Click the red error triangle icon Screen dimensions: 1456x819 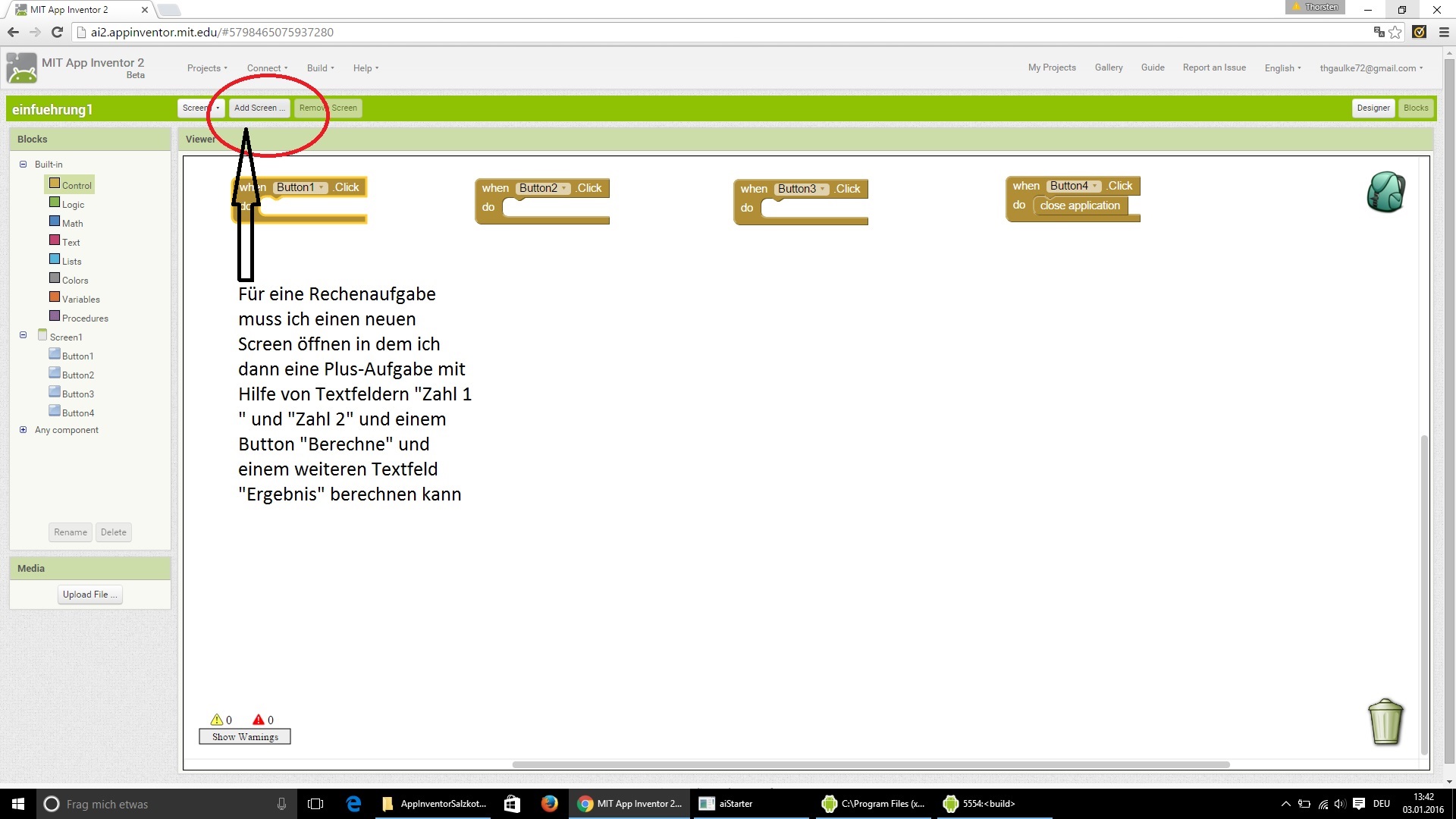259,720
